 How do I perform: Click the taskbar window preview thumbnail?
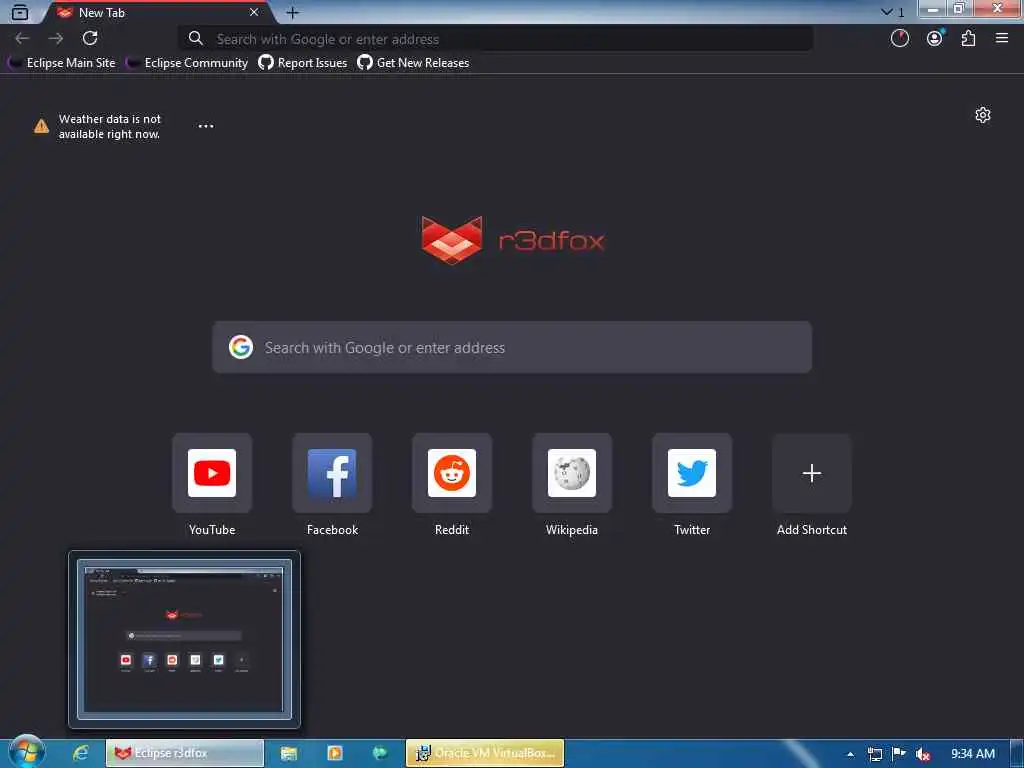tap(184, 639)
